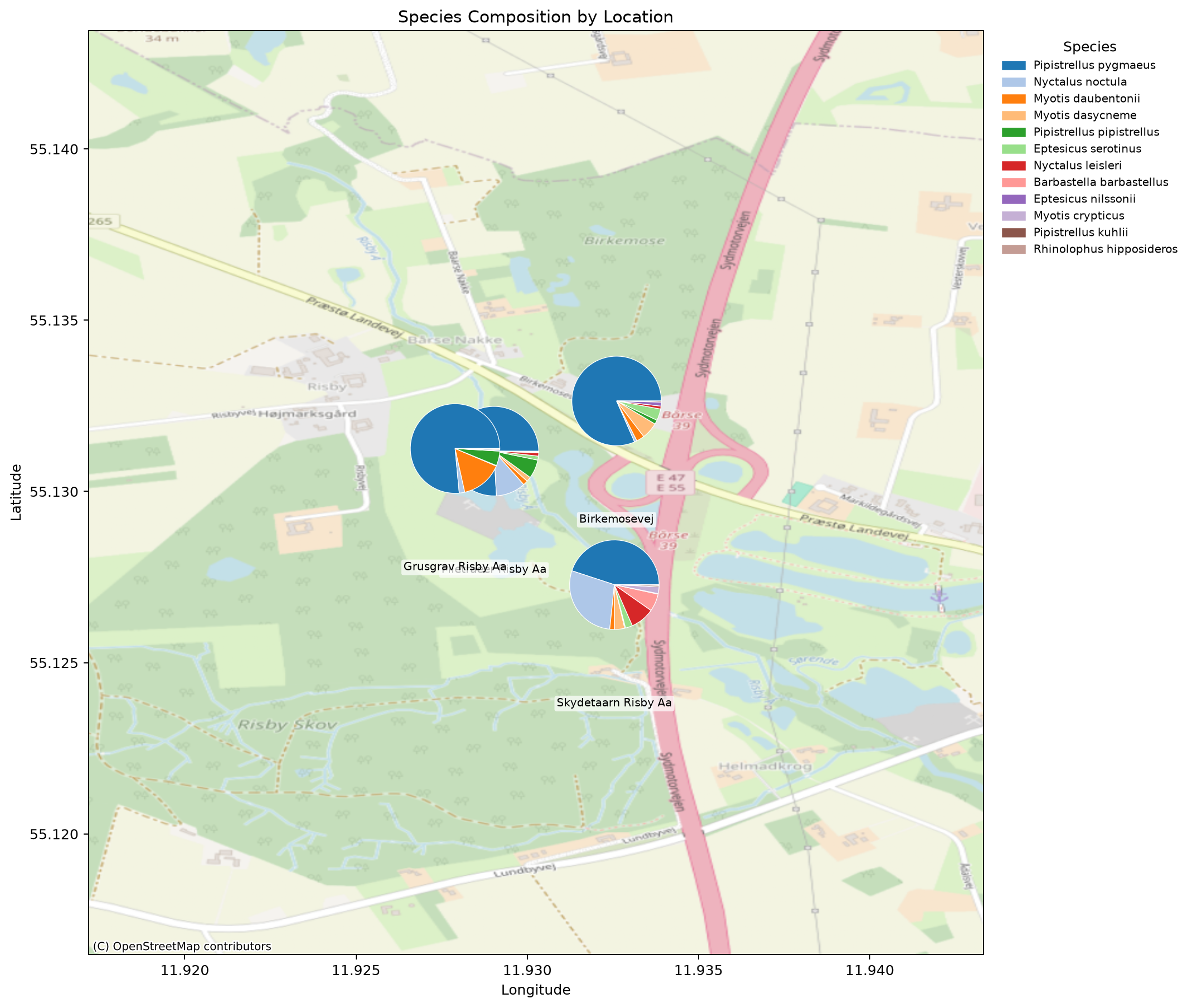Image resolution: width=1192 pixels, height=1008 pixels.
Task: Click the partly hidden pie chart's light blue slice
Action: [507, 478]
